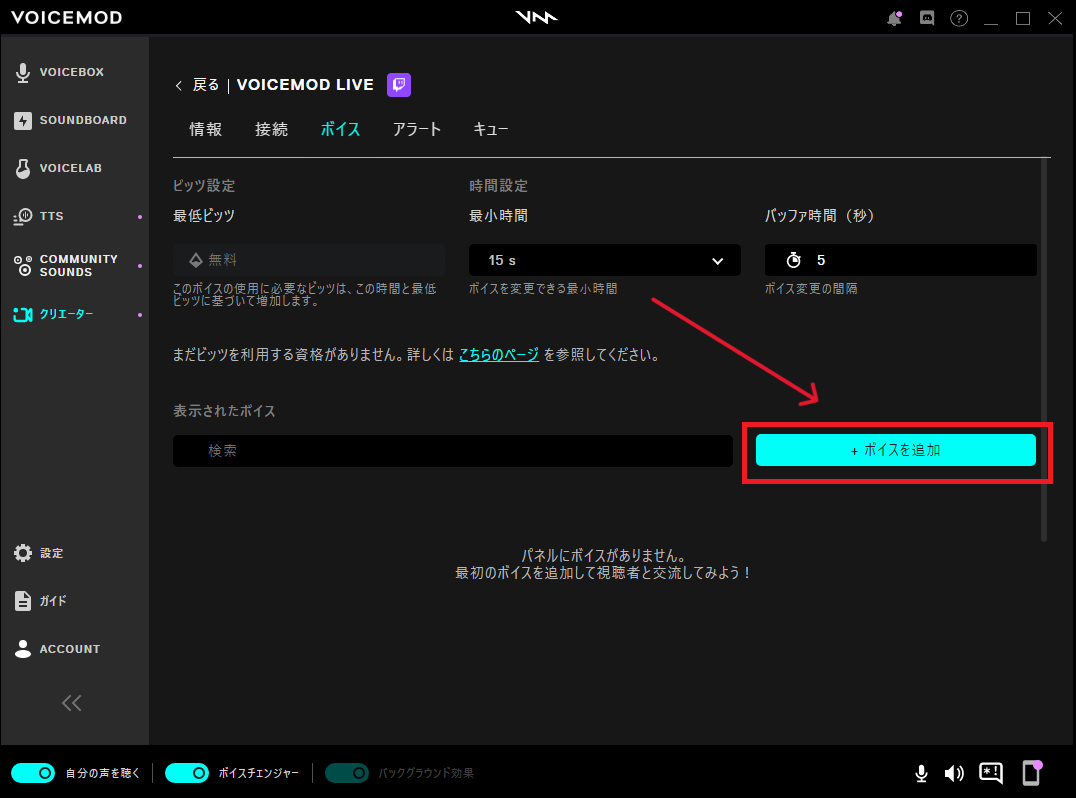Open the Discord icon in title bar
The image size is (1076, 798).
pos(927,18)
